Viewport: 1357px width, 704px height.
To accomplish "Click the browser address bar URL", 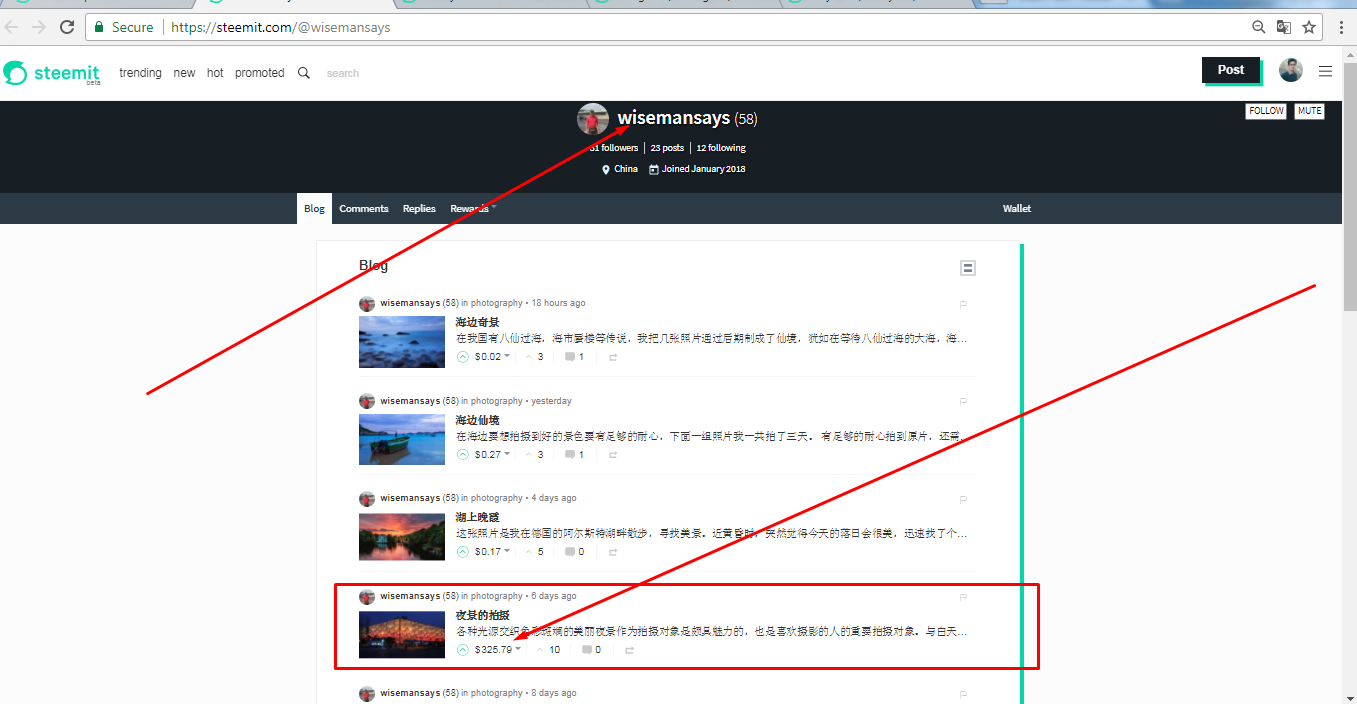I will pos(280,27).
